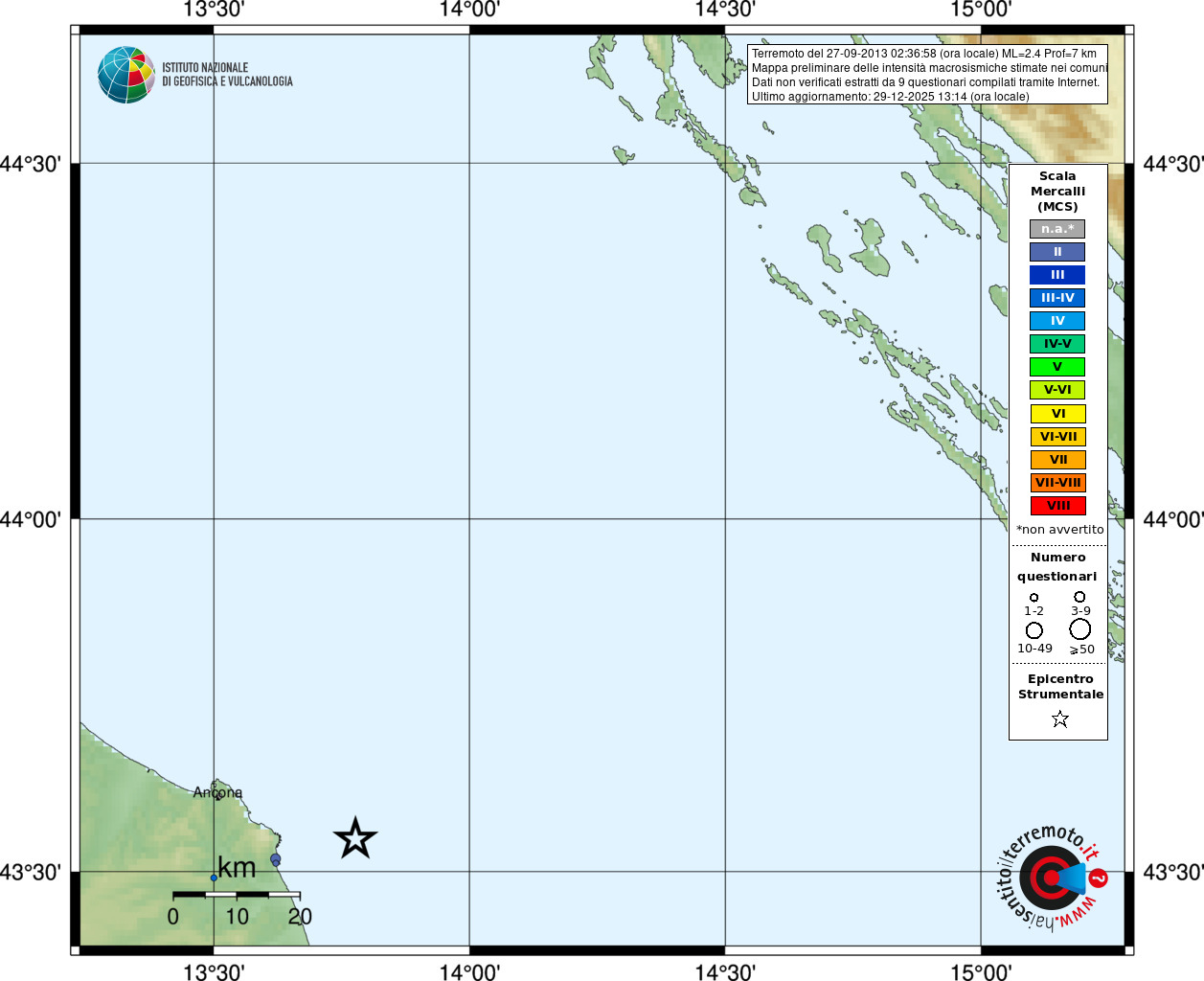Click the overlapping blue dots on the coast
The width and height of the screenshot is (1204, 981).
point(276,860)
